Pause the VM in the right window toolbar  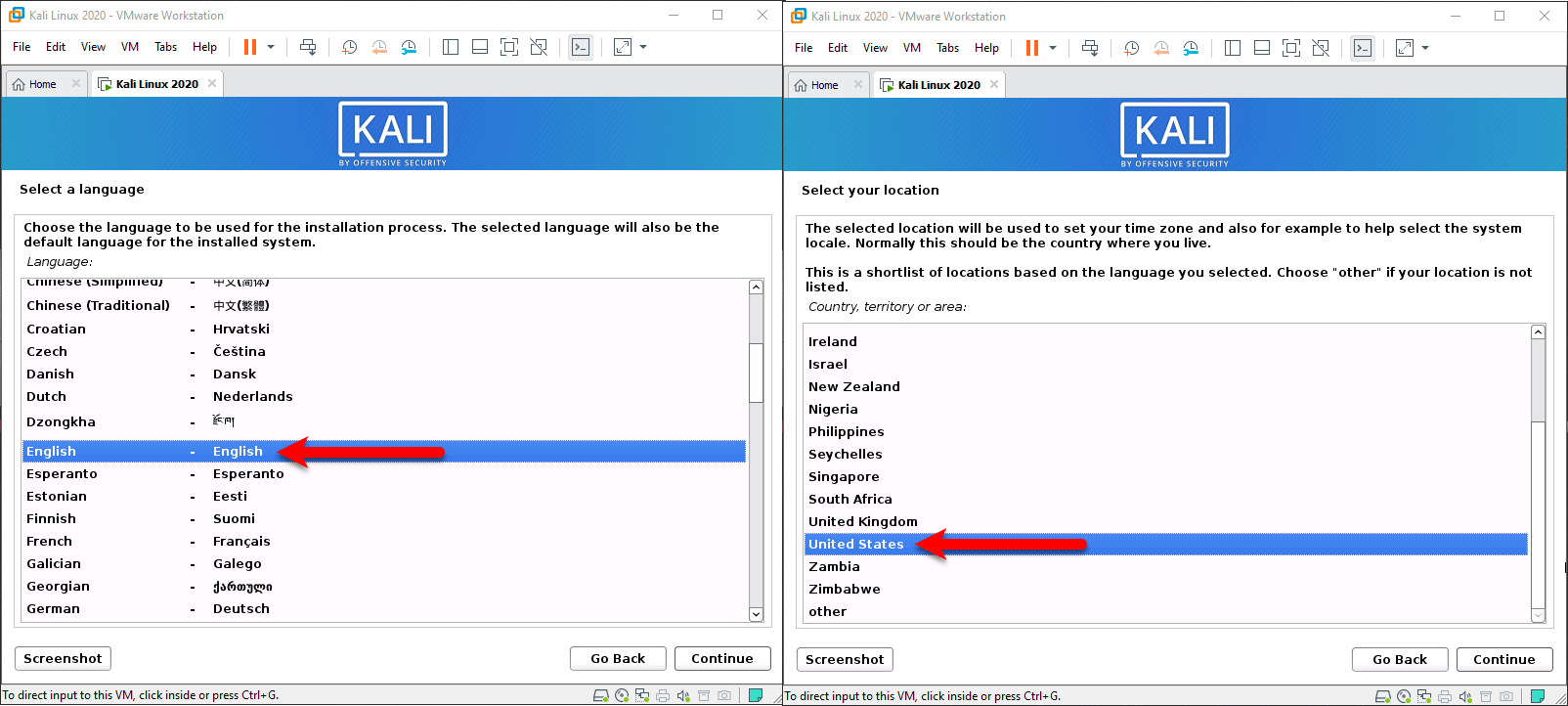click(x=1032, y=48)
